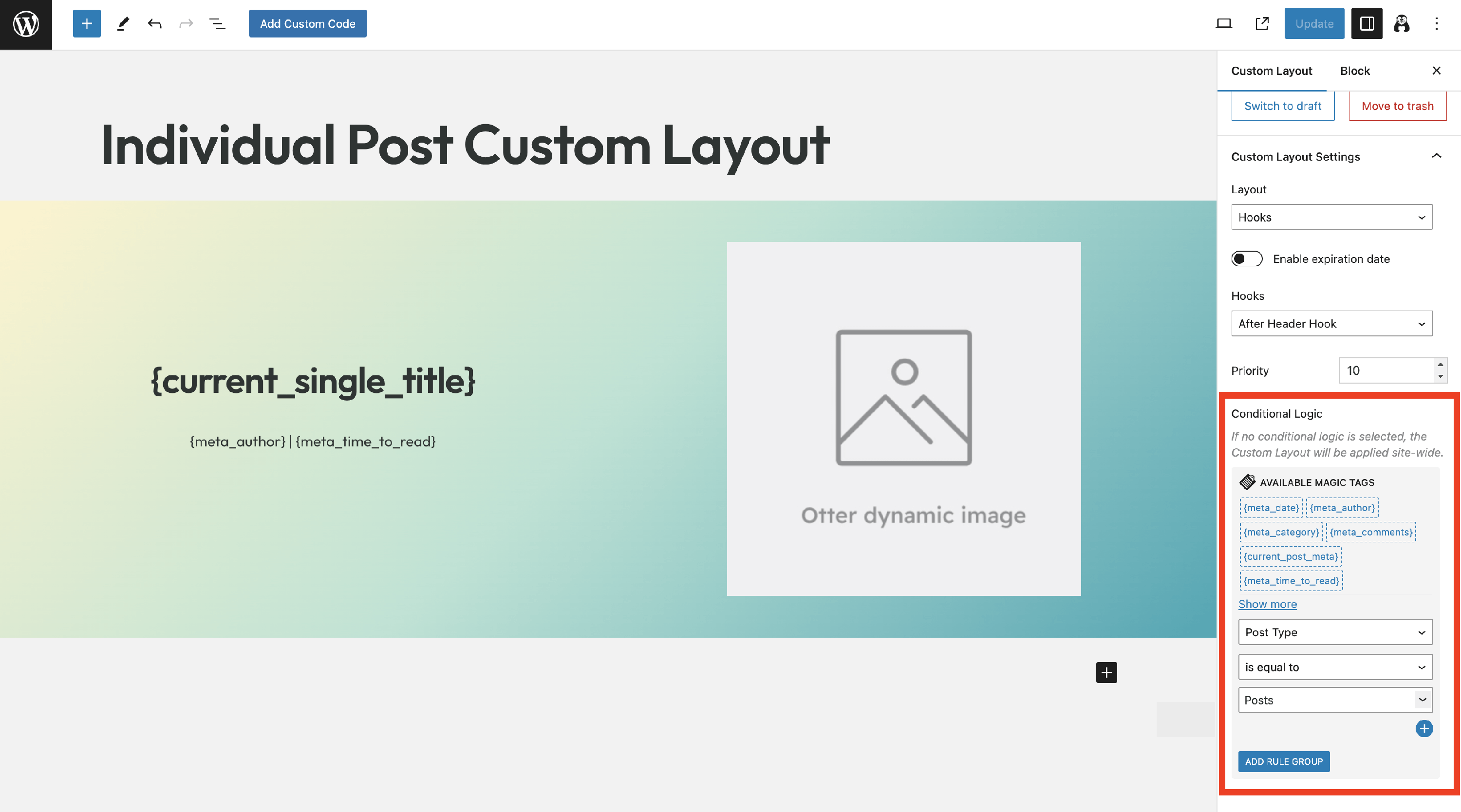Select the Tools pencil icon
The image size is (1461, 812).
coord(123,24)
